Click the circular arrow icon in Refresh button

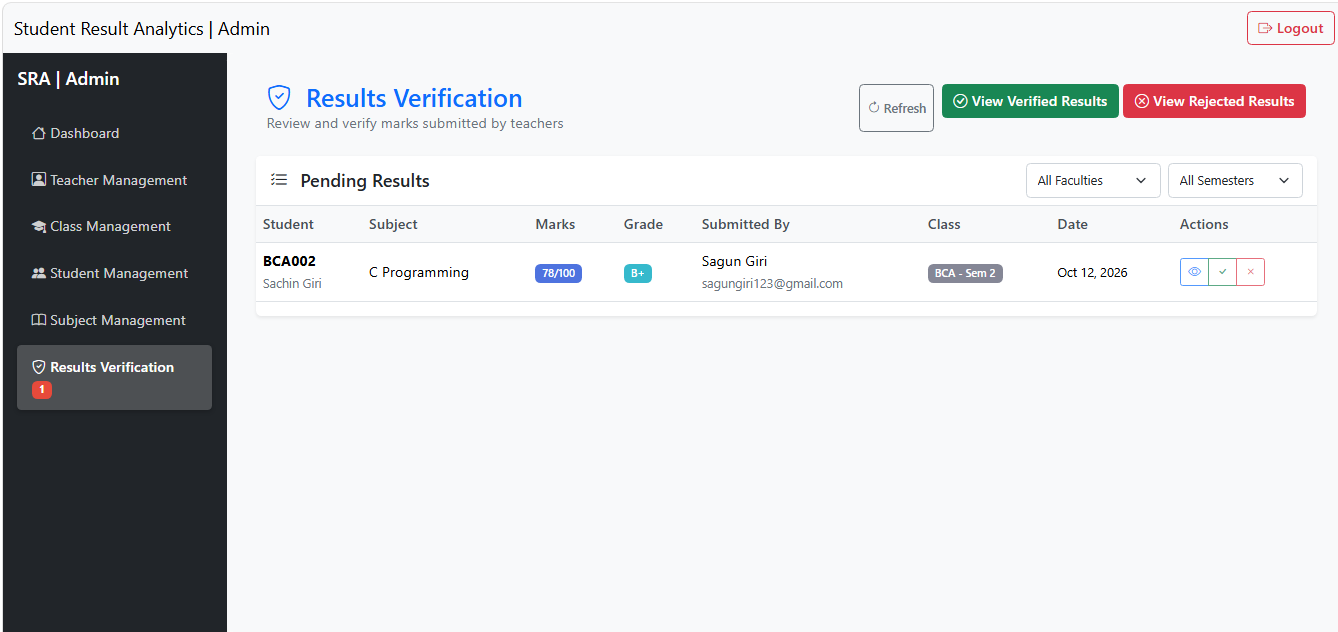click(x=874, y=108)
